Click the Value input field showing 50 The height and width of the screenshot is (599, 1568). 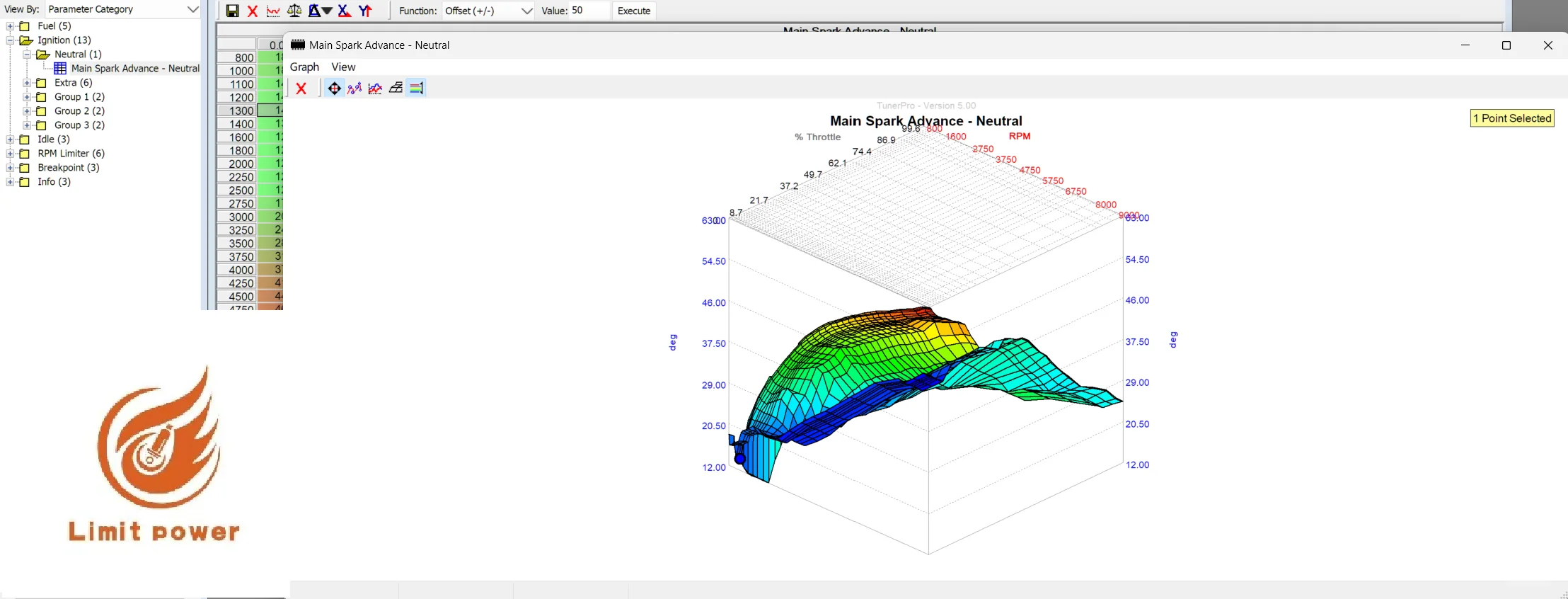pyautogui.click(x=589, y=11)
